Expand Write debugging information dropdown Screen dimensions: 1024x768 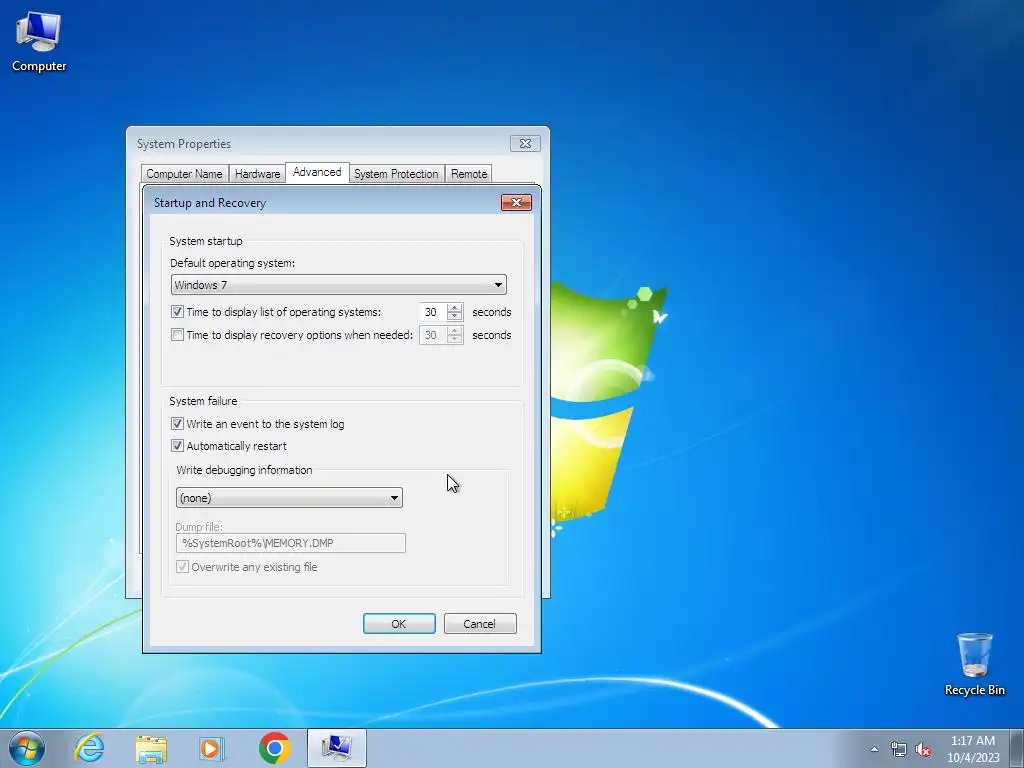[289, 498]
